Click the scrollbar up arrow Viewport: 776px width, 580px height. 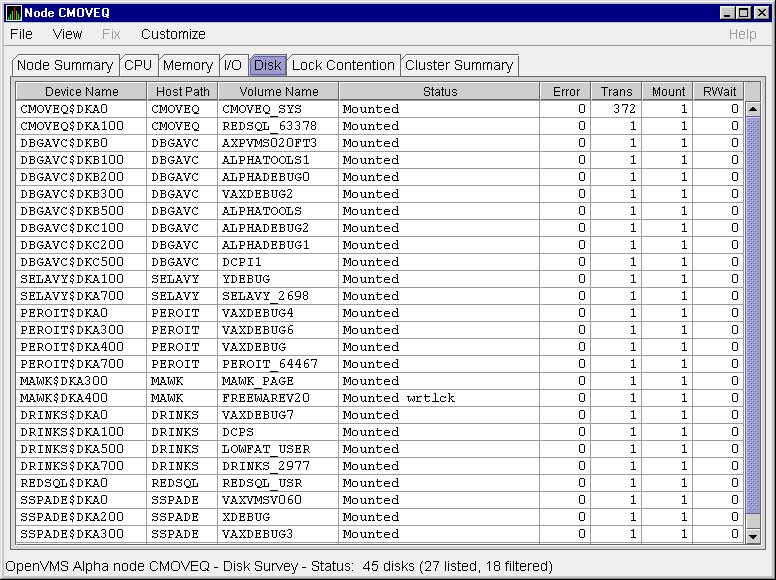click(753, 109)
